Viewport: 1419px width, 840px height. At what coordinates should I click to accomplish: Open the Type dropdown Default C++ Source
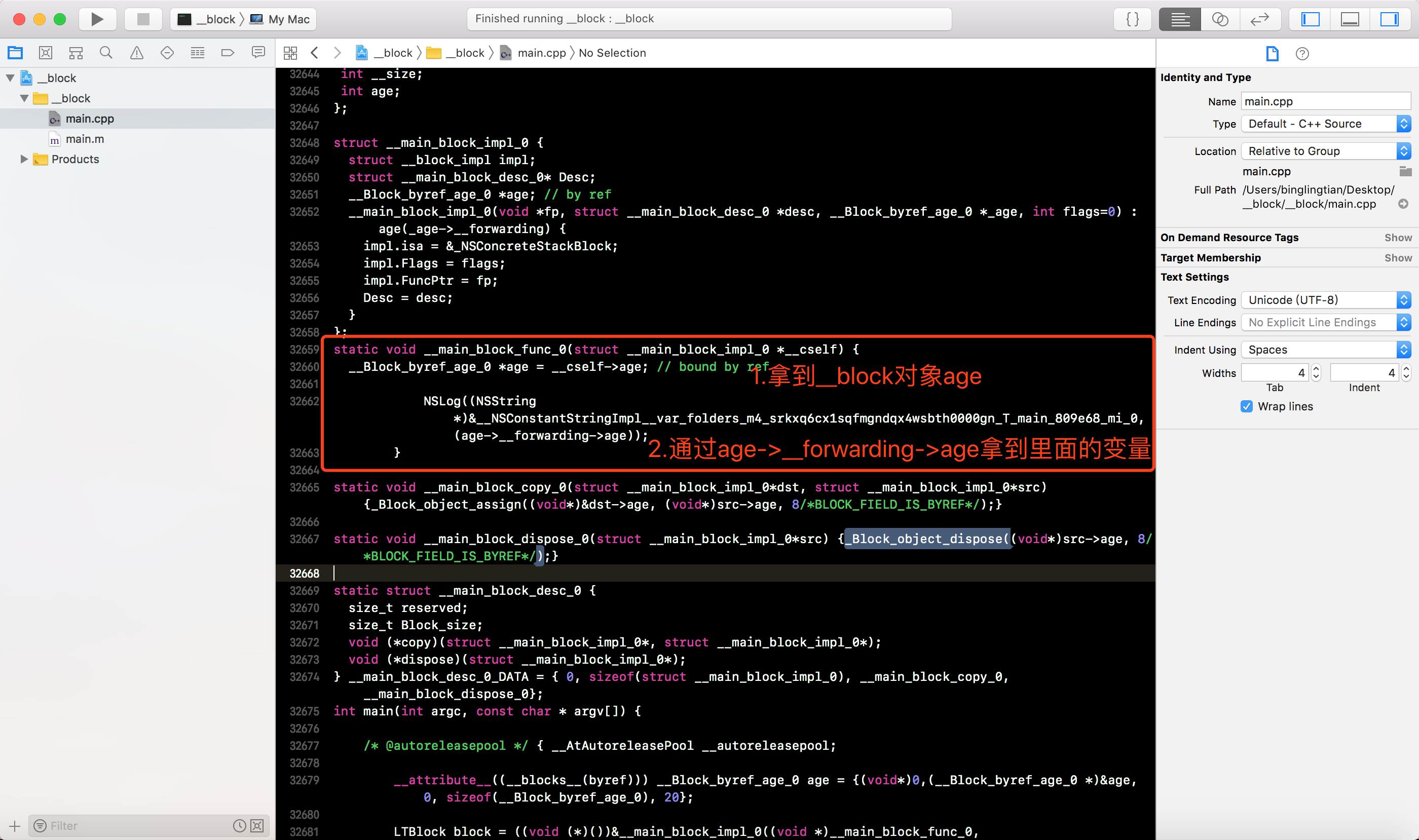1326,124
